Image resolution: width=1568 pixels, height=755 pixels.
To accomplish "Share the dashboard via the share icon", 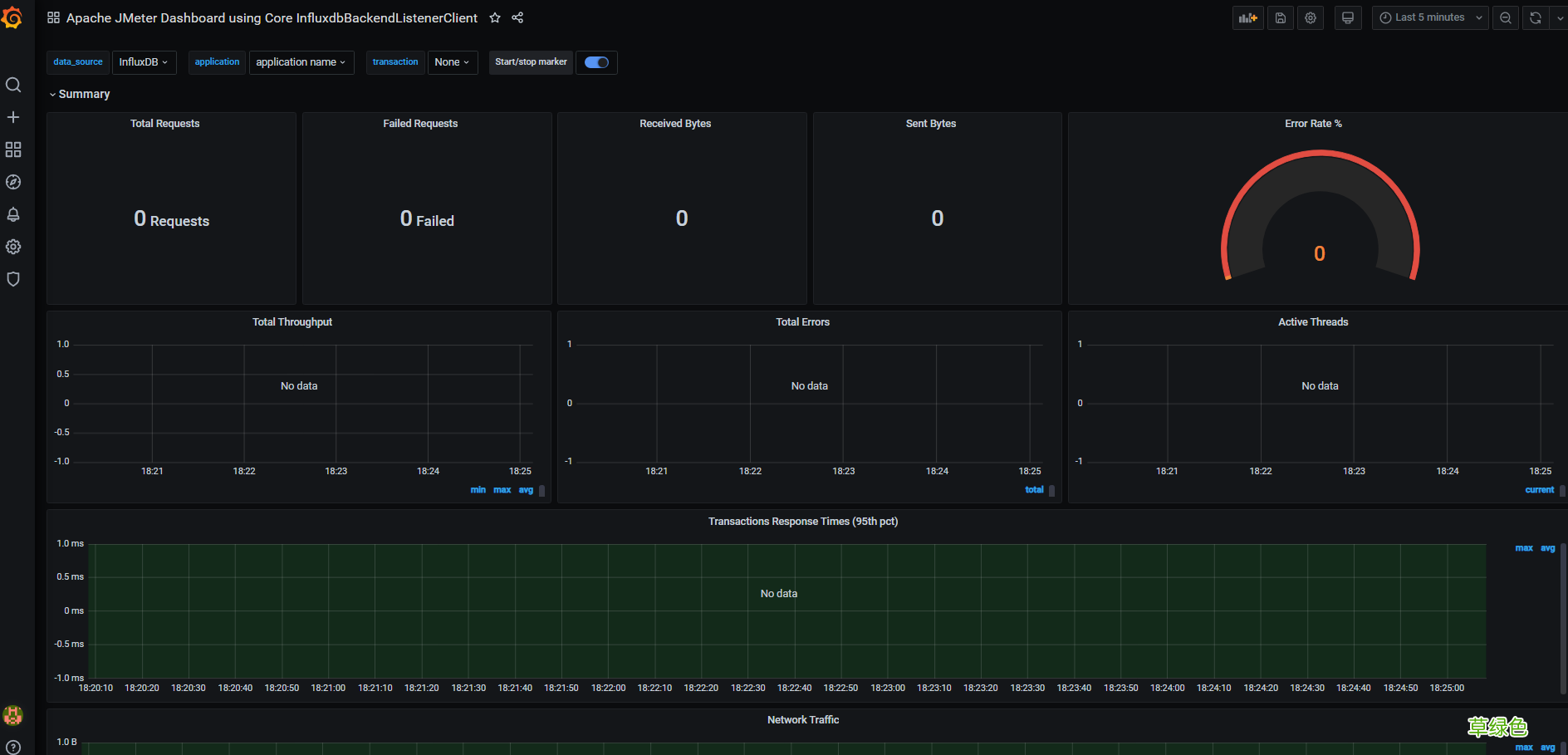I will pyautogui.click(x=517, y=17).
